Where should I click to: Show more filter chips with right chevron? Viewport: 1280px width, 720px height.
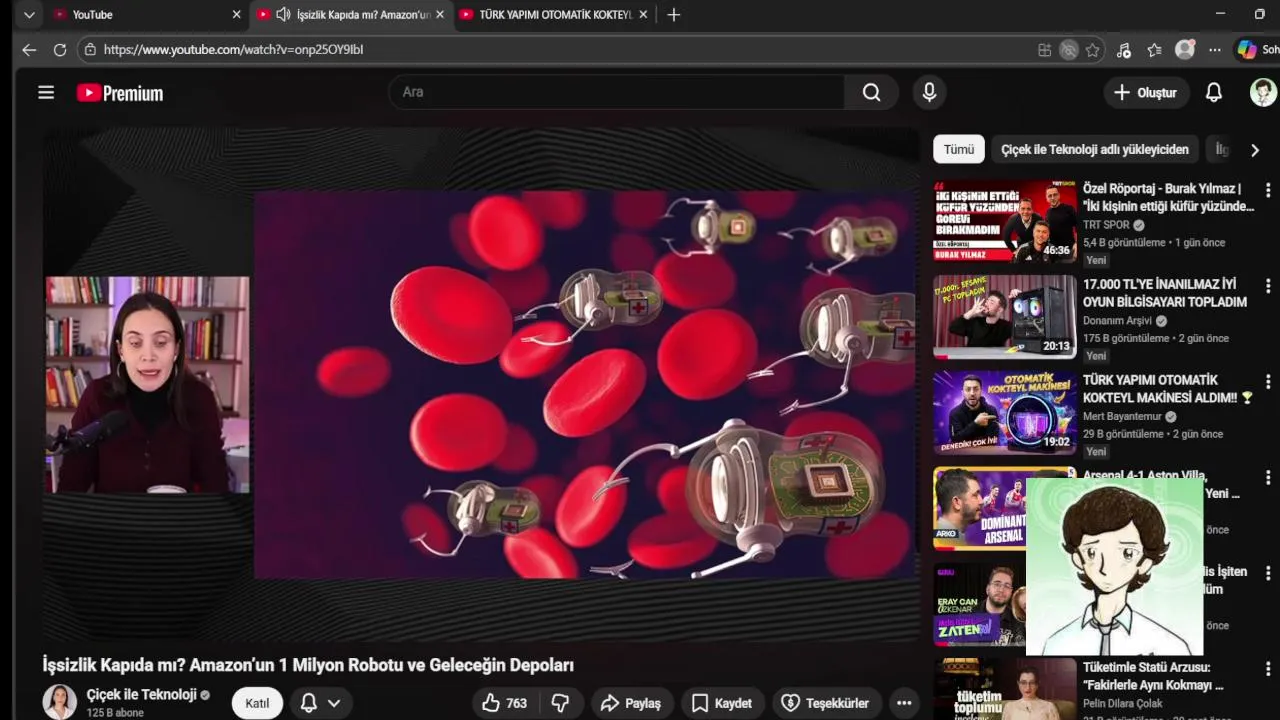coord(1254,149)
